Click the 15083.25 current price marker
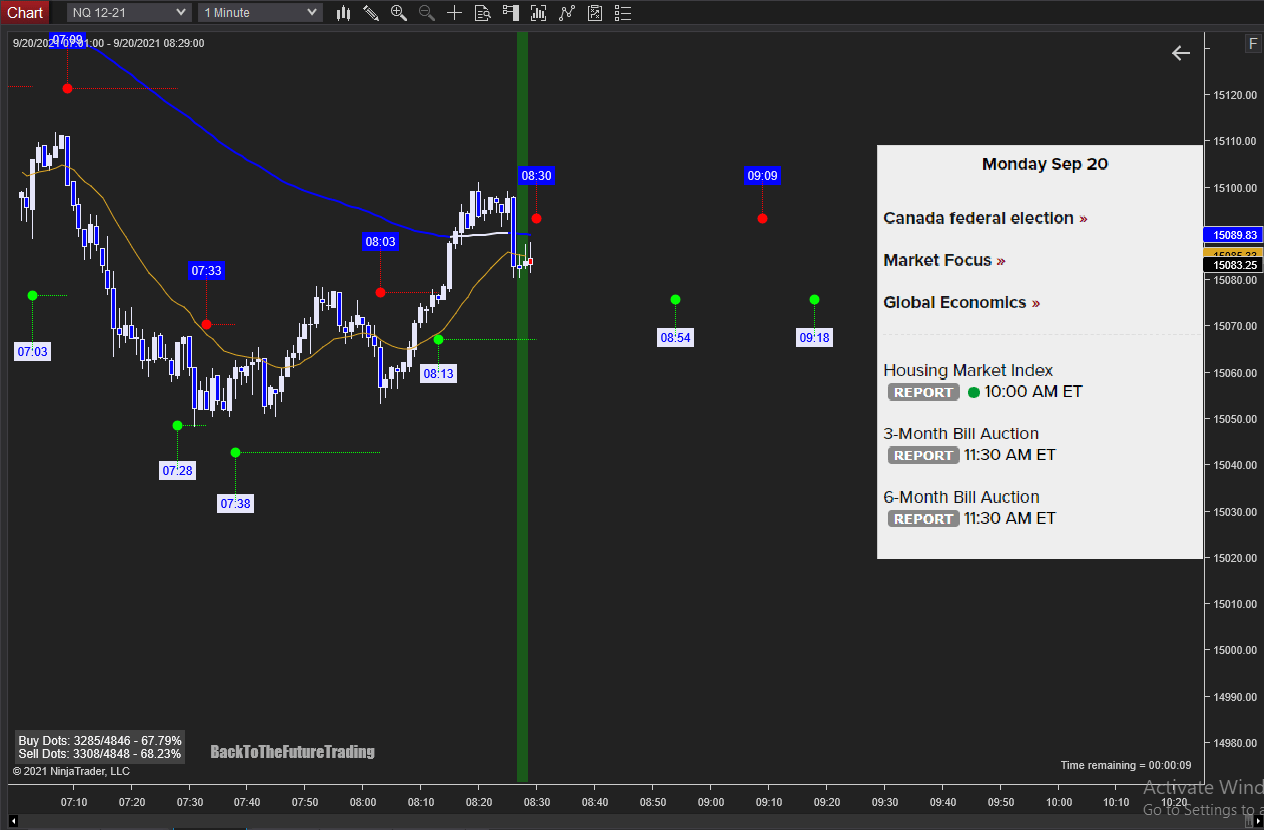 coord(1233,265)
